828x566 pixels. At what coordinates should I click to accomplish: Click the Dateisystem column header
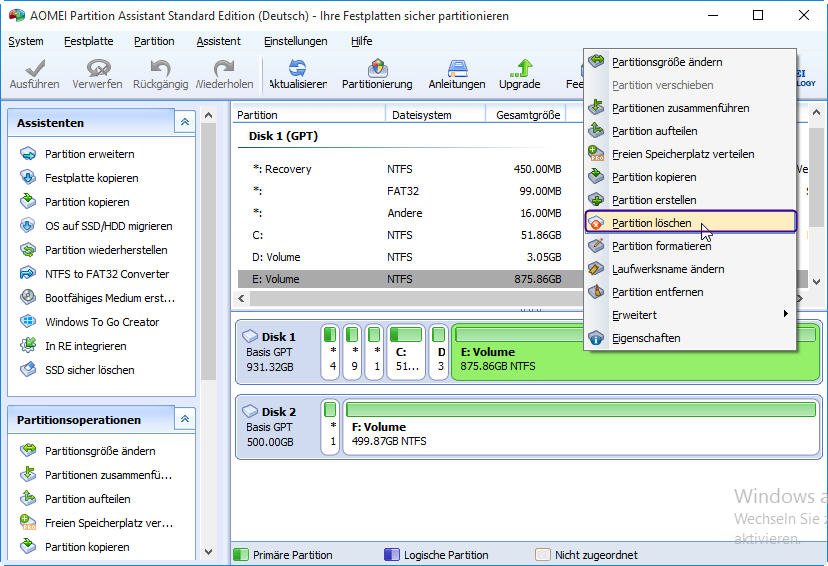[x=436, y=115]
